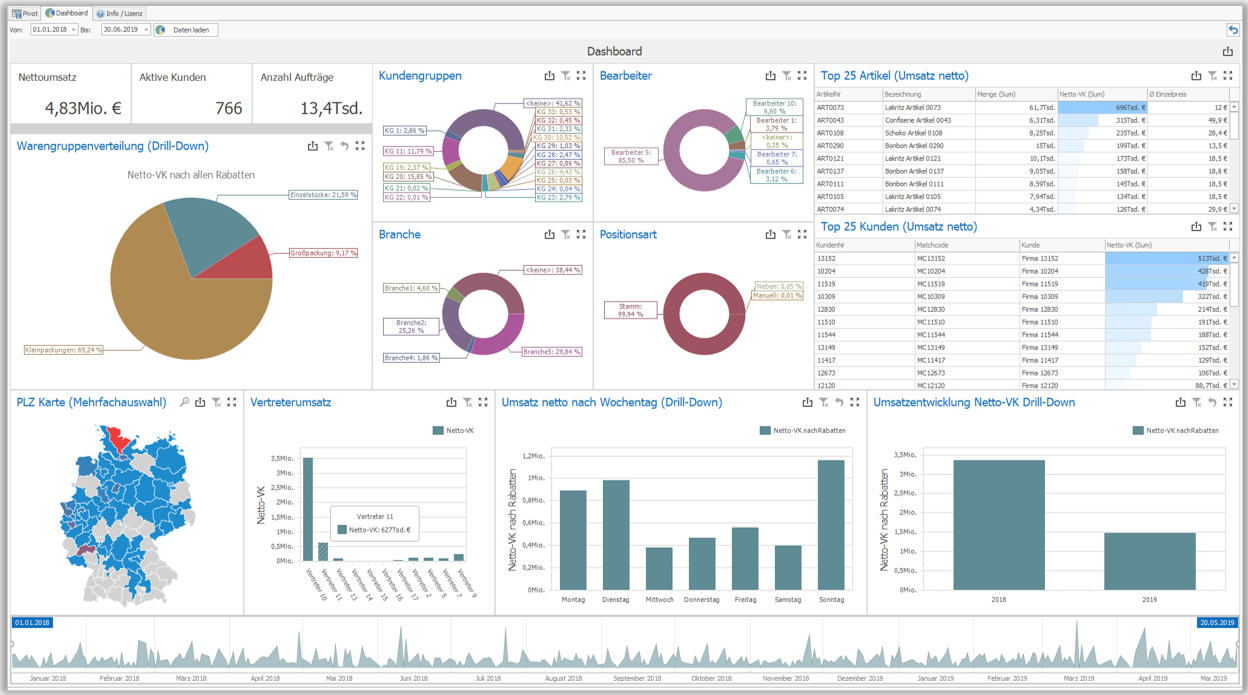Click the 01.01.2018 range start handle
The image size is (1248, 695).
tap(32, 623)
